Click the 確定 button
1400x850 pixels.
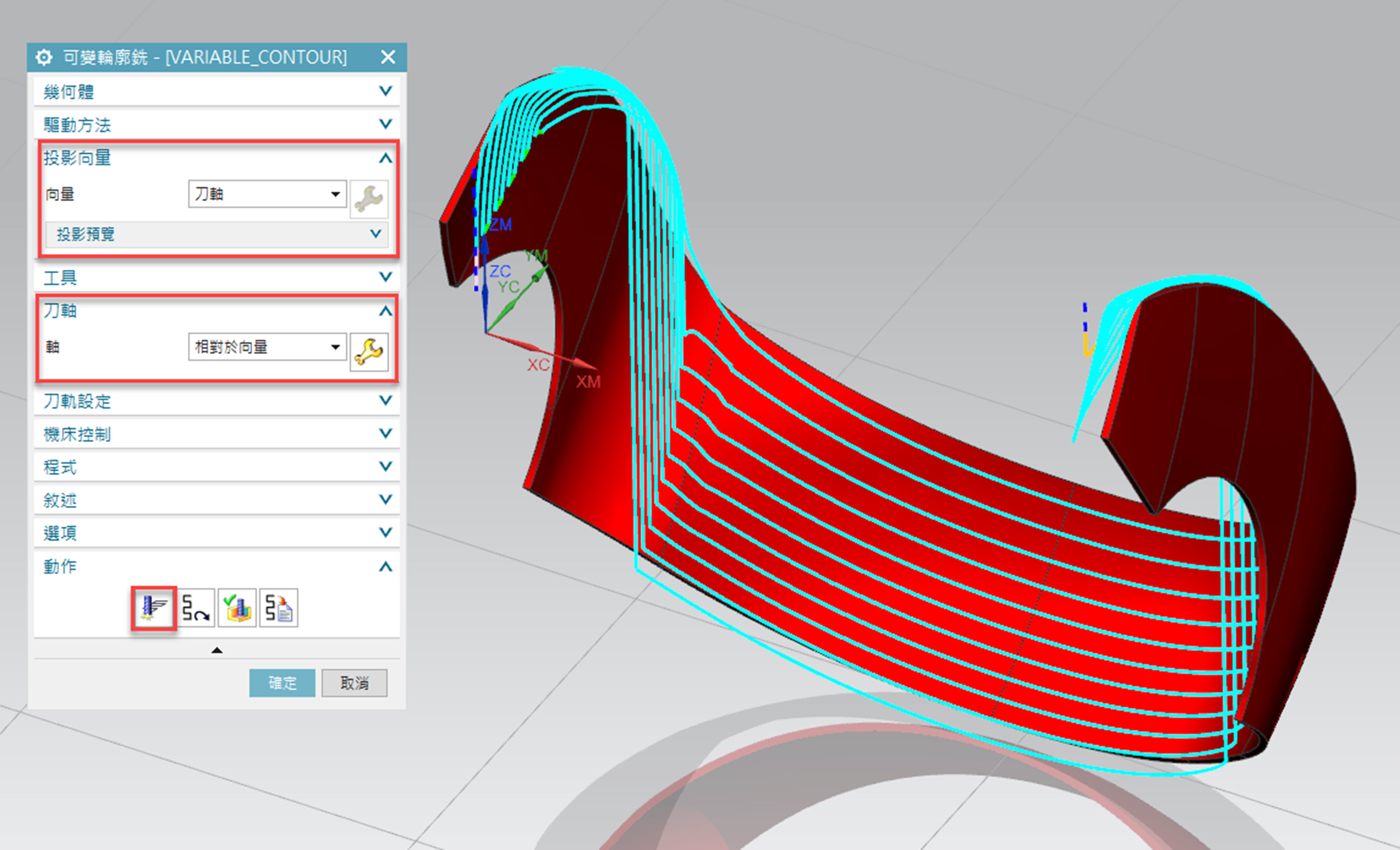point(283,683)
